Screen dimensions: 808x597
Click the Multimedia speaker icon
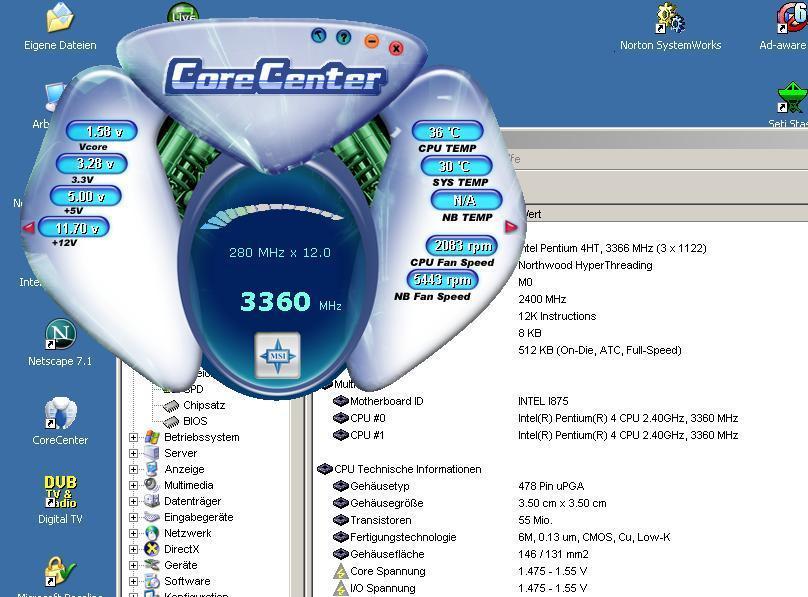(152, 485)
